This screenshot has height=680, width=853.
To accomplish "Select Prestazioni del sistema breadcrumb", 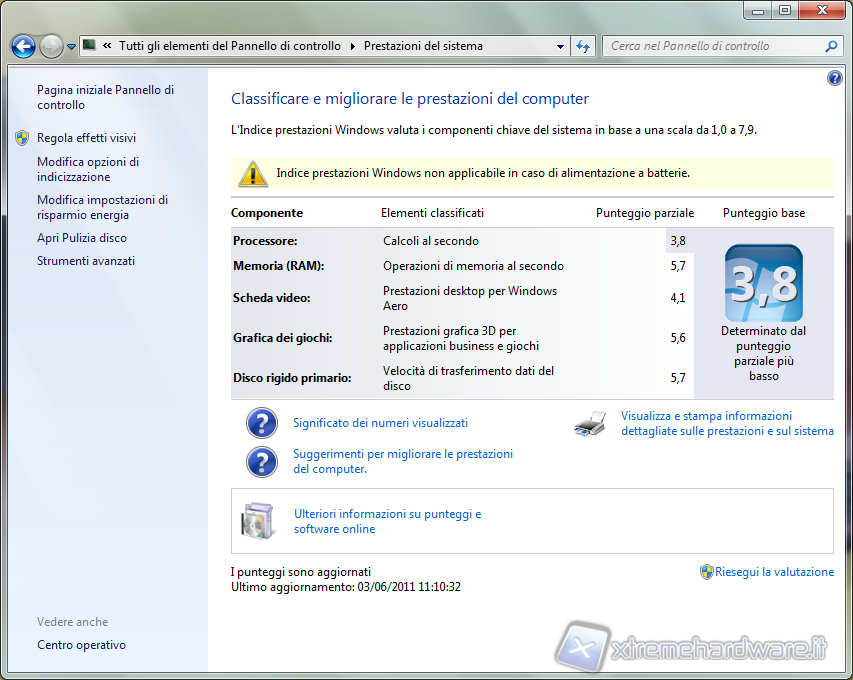I will pos(423,46).
